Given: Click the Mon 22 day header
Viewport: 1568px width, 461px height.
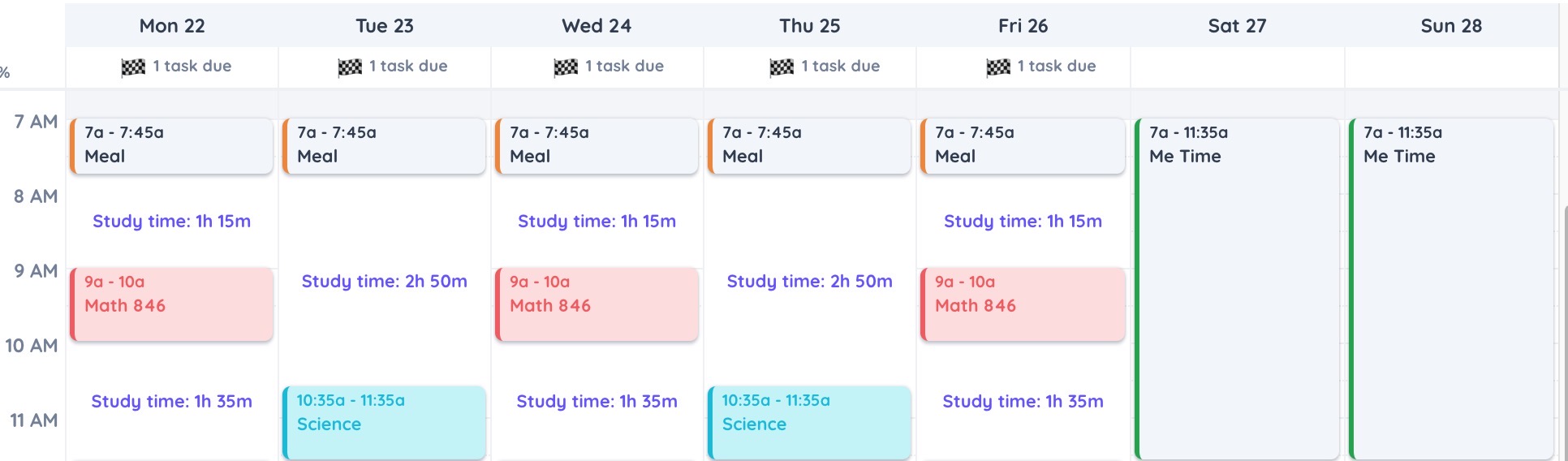Looking at the screenshot, I should [x=172, y=26].
